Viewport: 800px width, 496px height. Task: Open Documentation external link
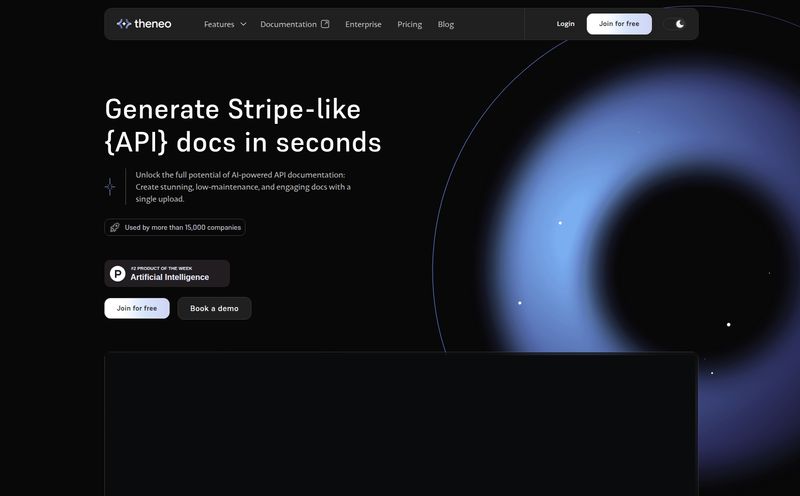(x=294, y=24)
